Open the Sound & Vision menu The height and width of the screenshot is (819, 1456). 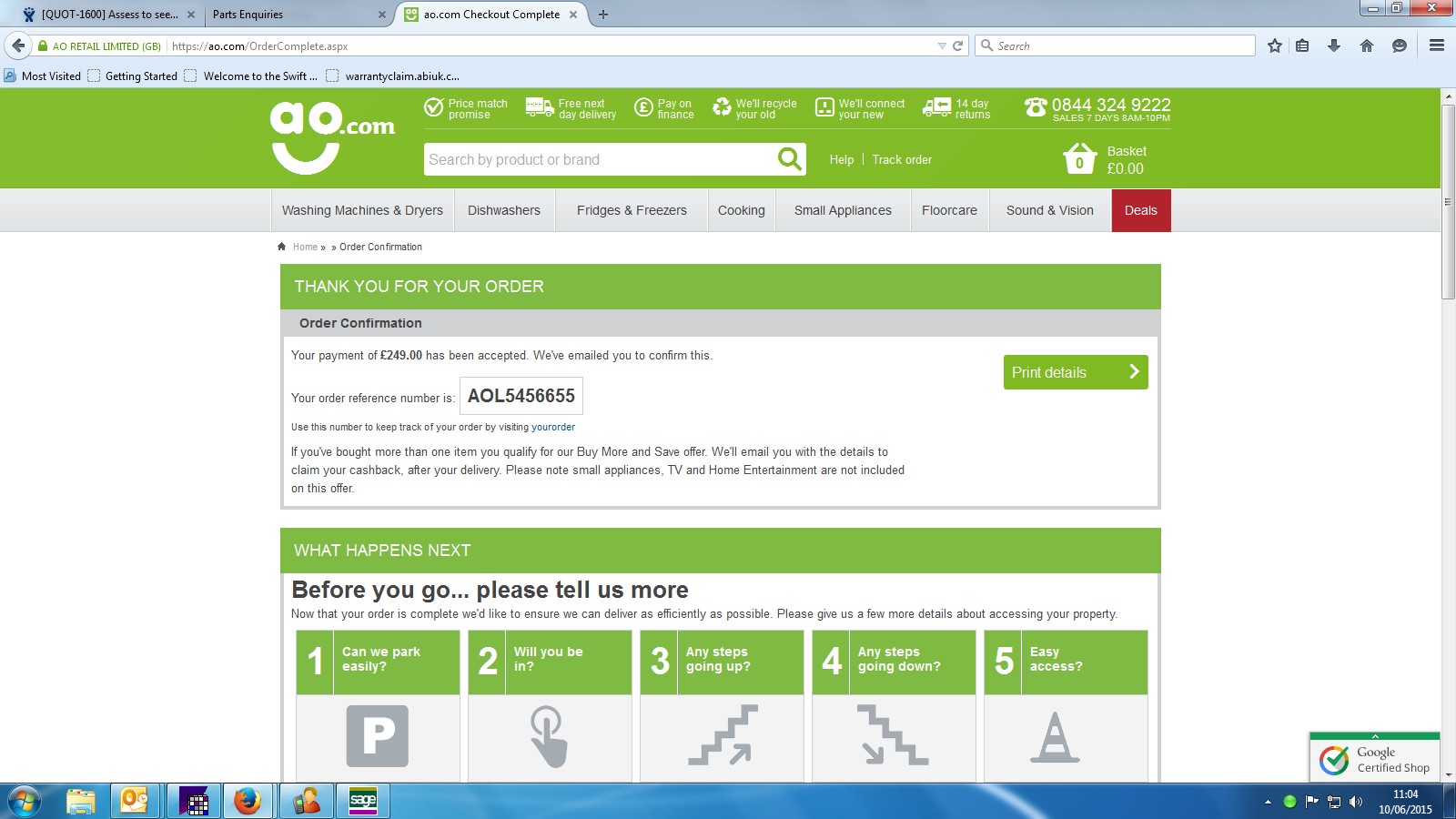[1050, 210]
